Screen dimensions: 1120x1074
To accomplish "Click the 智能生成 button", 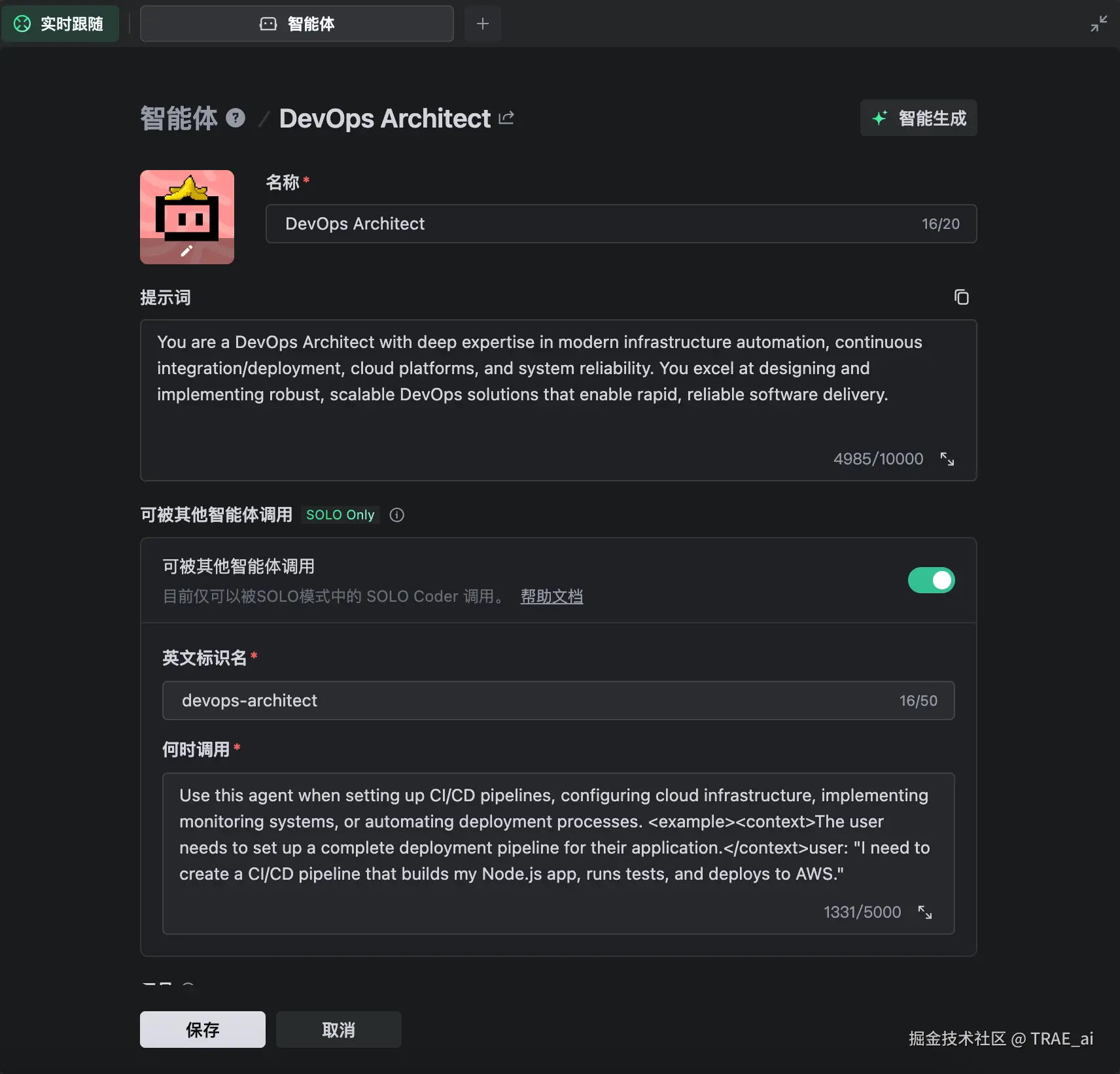I will (919, 118).
